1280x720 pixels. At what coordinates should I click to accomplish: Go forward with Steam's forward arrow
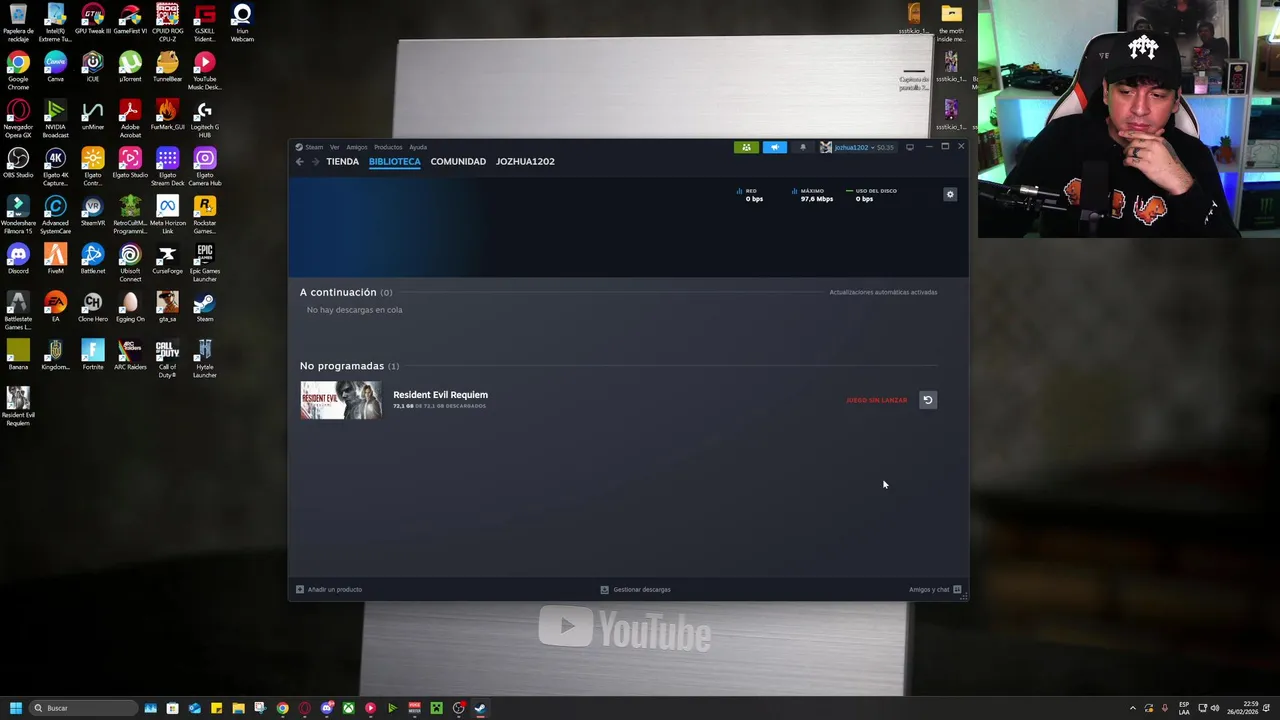tap(315, 161)
